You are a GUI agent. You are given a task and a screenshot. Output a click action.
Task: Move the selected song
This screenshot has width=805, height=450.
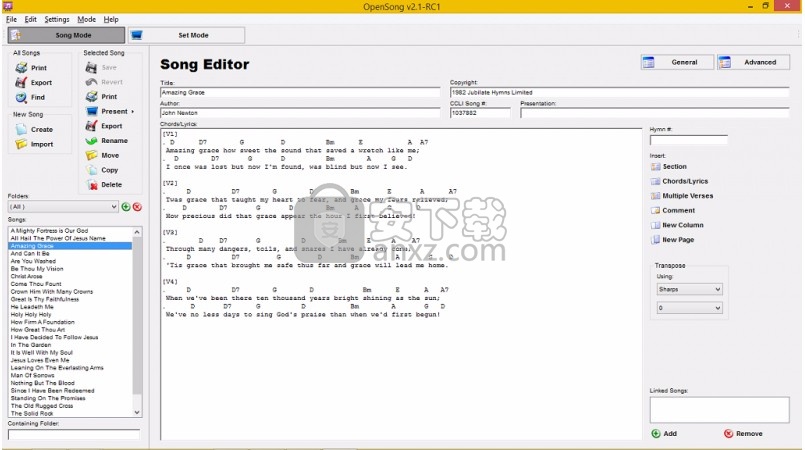[103, 155]
